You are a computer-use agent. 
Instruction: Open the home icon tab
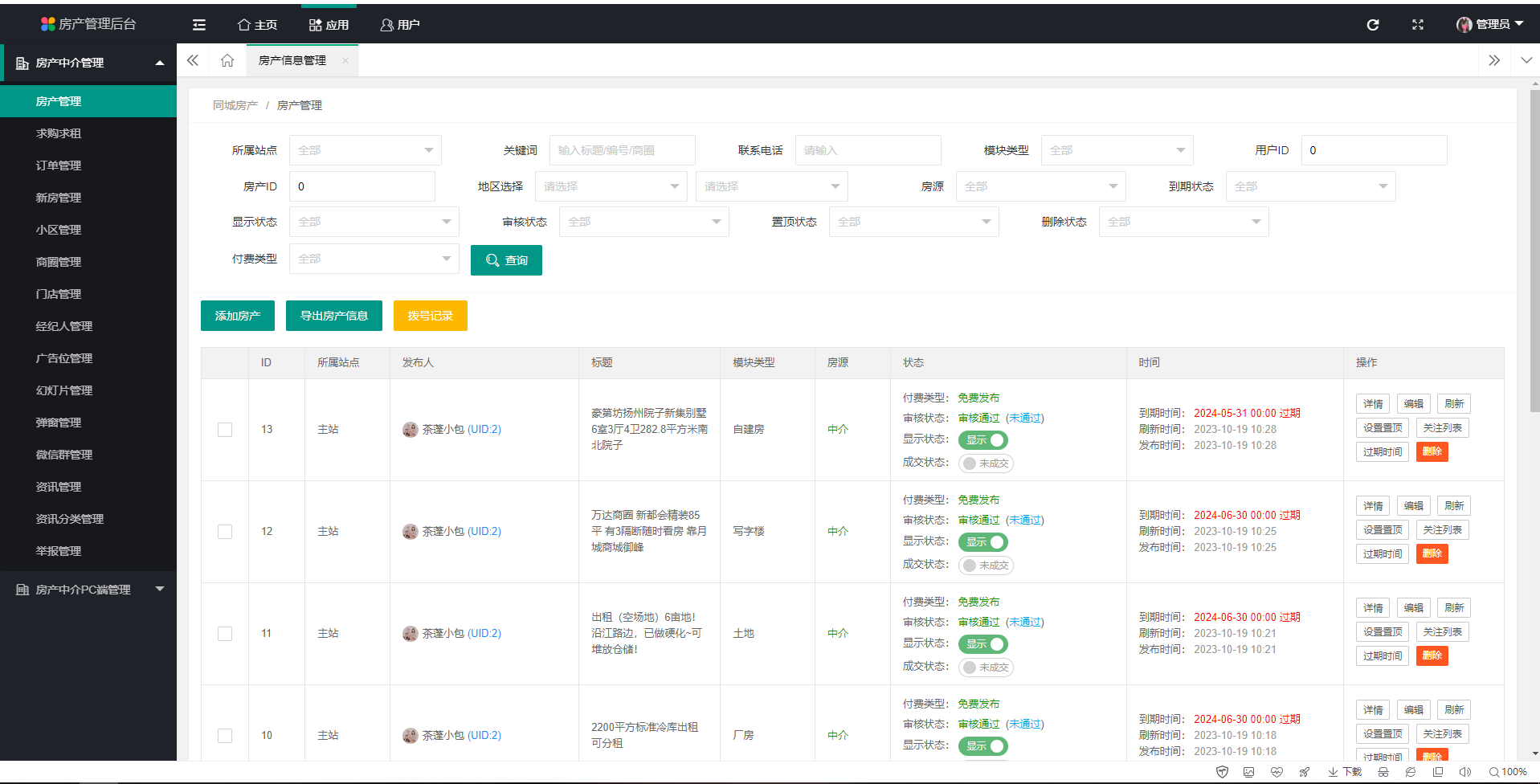point(227,60)
